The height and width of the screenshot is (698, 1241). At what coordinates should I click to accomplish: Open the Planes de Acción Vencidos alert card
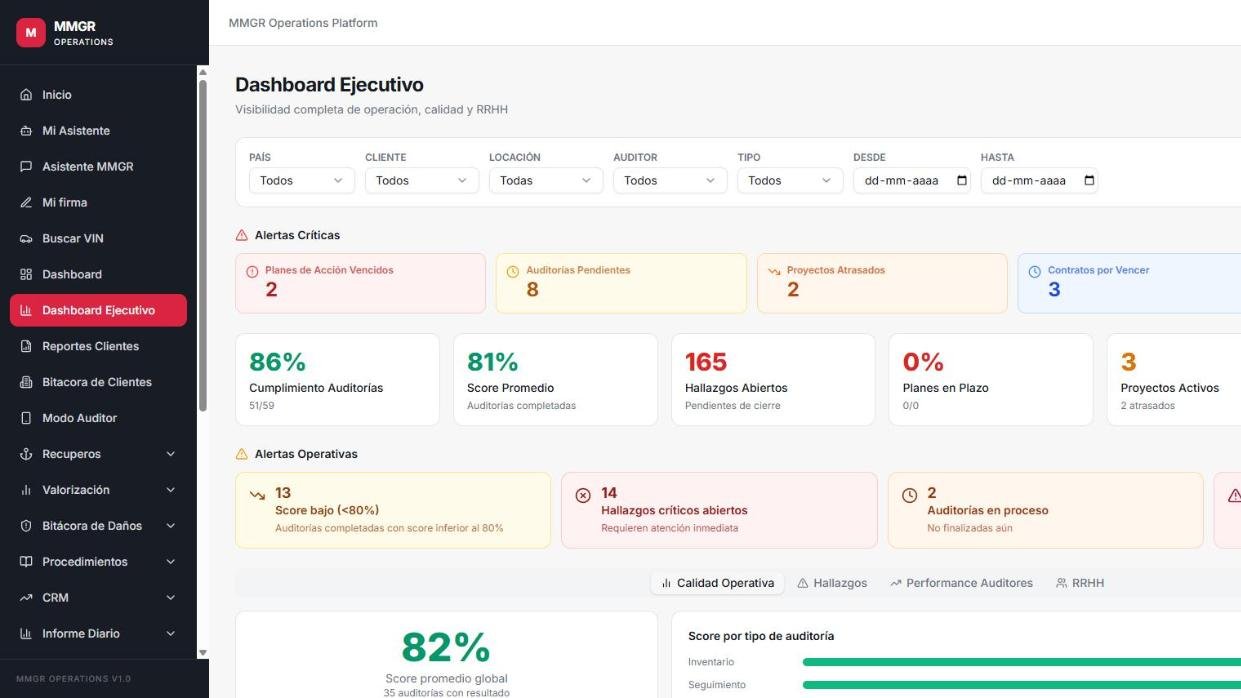[360, 283]
